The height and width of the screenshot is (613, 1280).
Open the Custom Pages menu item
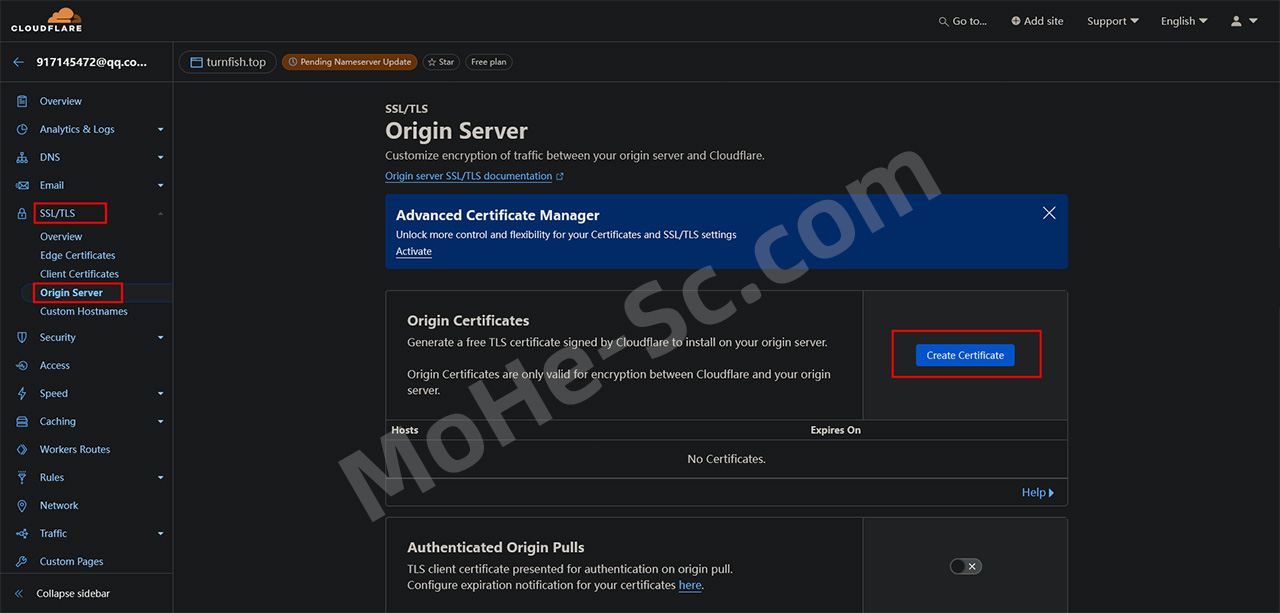(72, 562)
